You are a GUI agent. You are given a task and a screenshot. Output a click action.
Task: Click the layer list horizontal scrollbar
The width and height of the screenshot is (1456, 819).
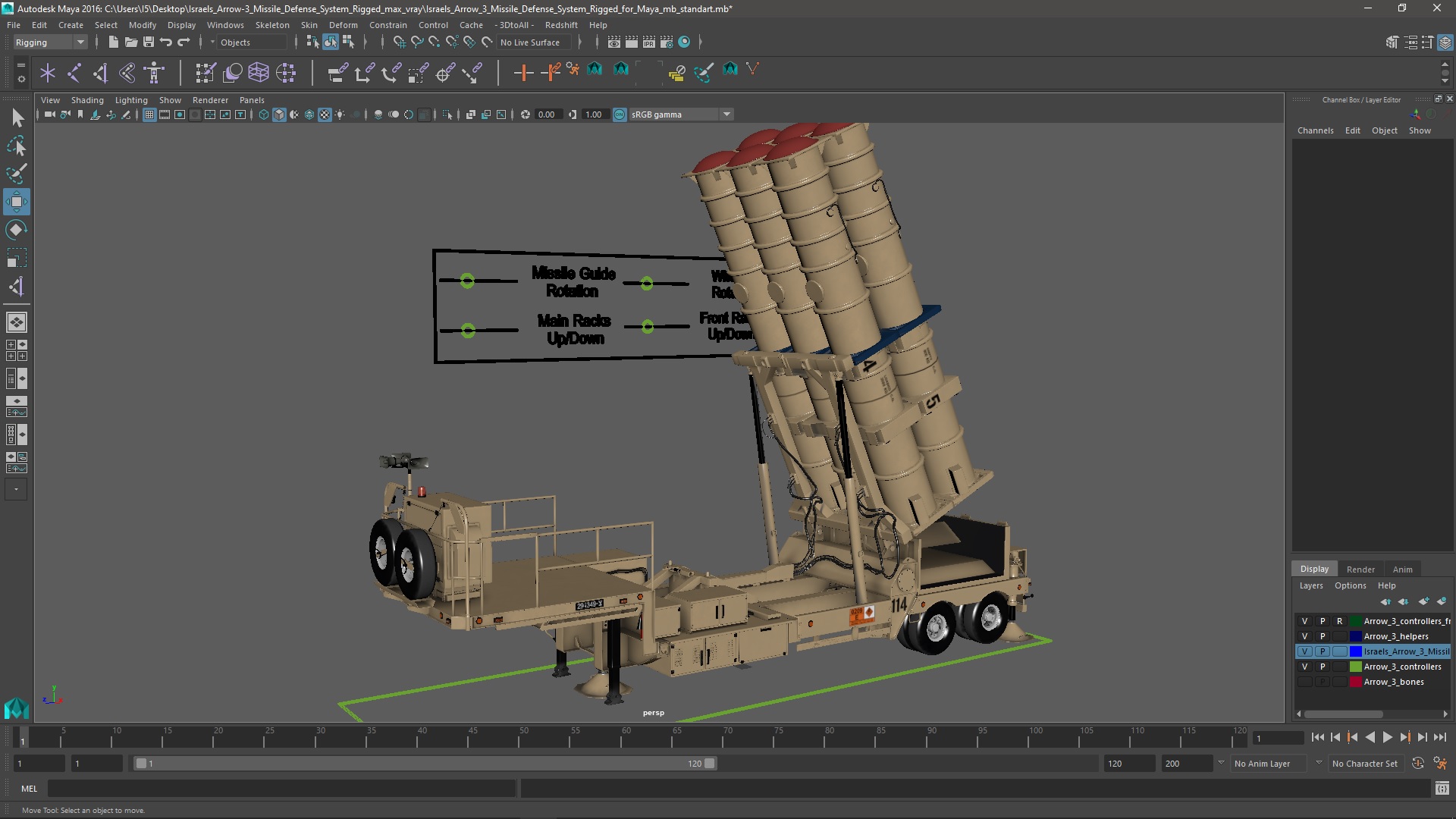coord(1343,714)
